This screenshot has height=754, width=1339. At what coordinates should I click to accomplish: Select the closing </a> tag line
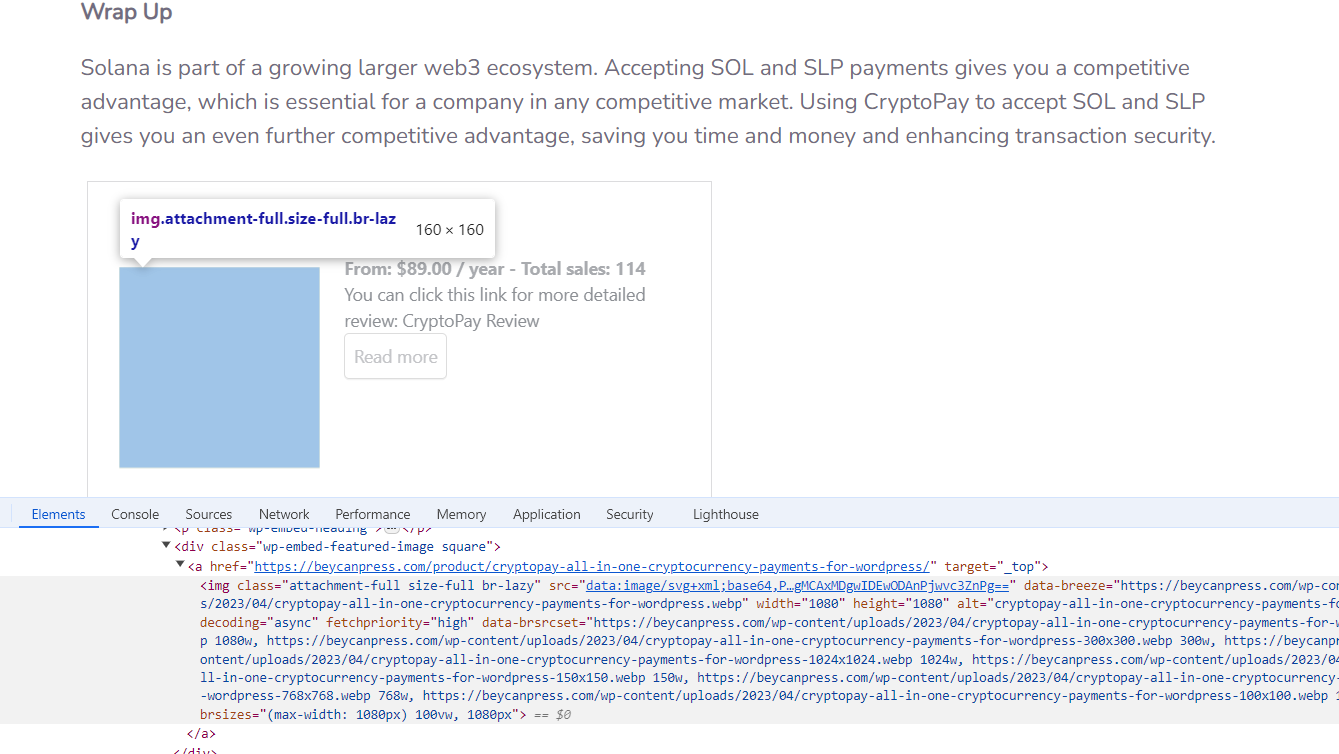tap(201, 733)
